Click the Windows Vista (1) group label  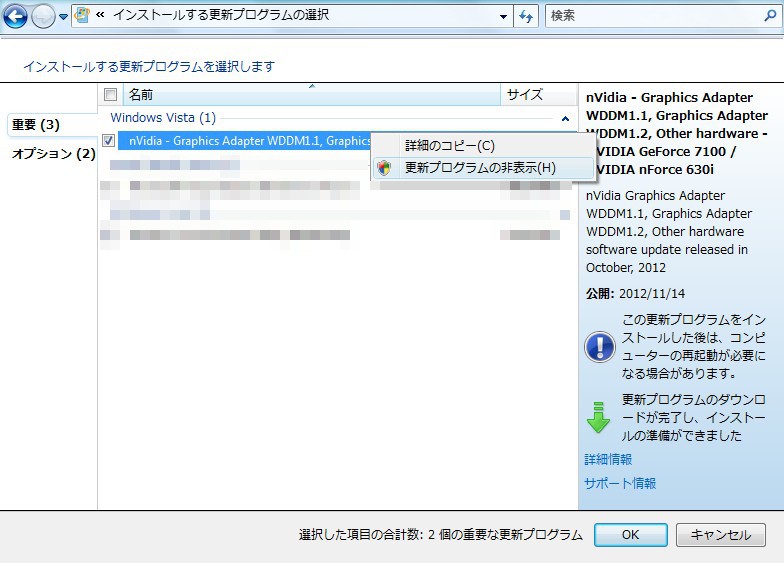(163, 118)
